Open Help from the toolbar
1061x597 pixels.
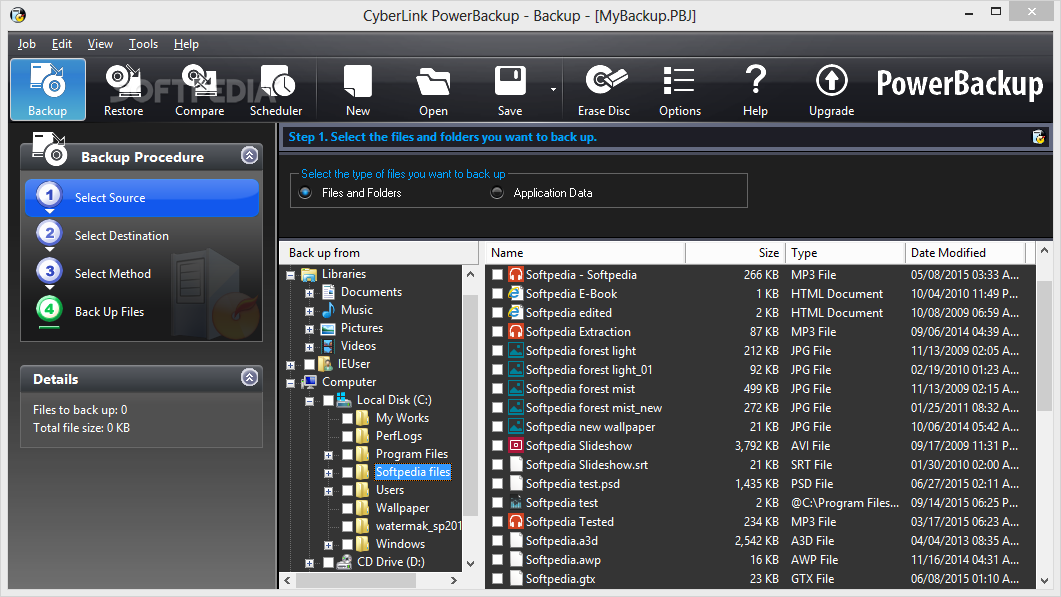click(x=755, y=89)
